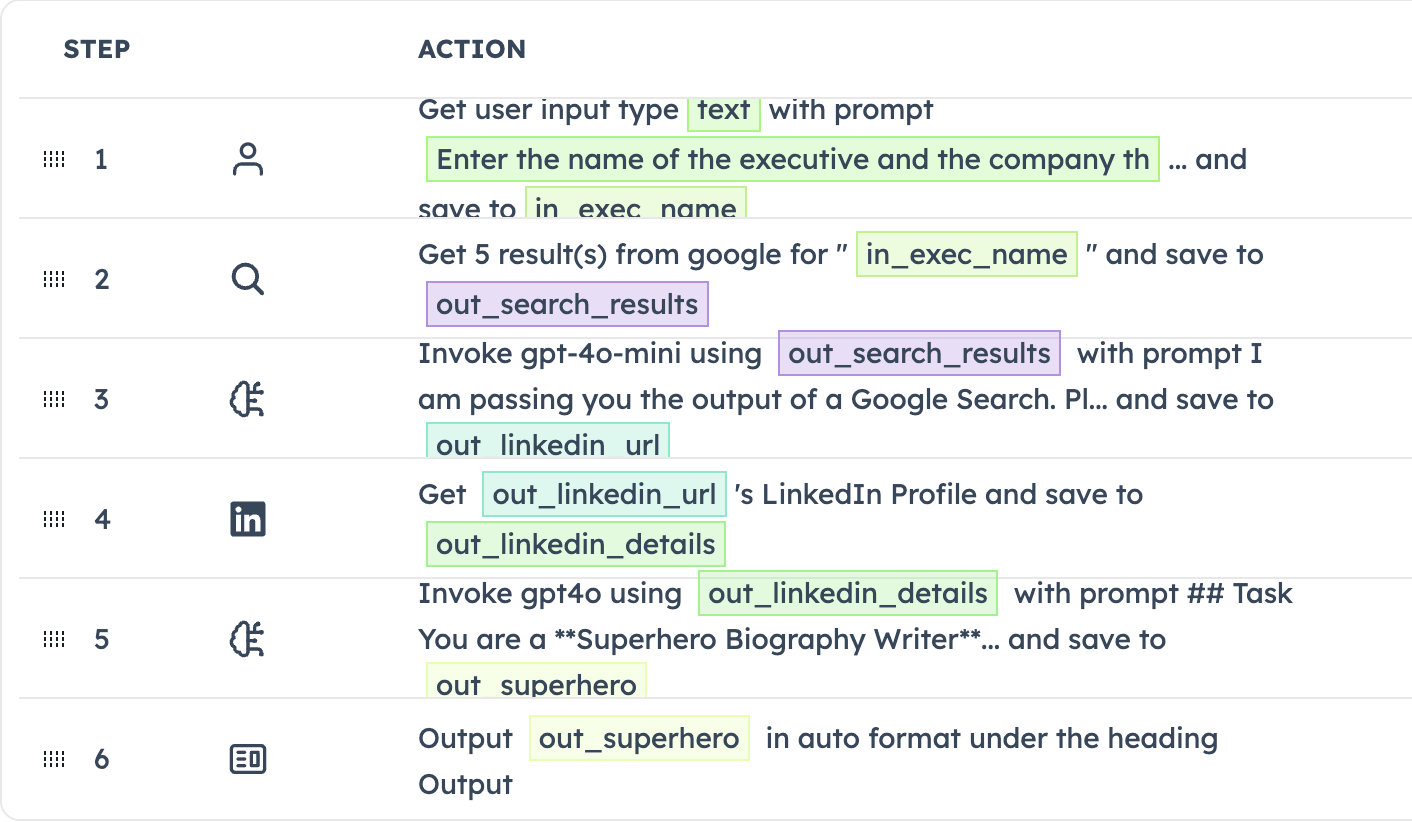Viewport: 1412px width, 822px height.
Task: Grab the drag handle for step 2
Action: pyautogui.click(x=54, y=279)
